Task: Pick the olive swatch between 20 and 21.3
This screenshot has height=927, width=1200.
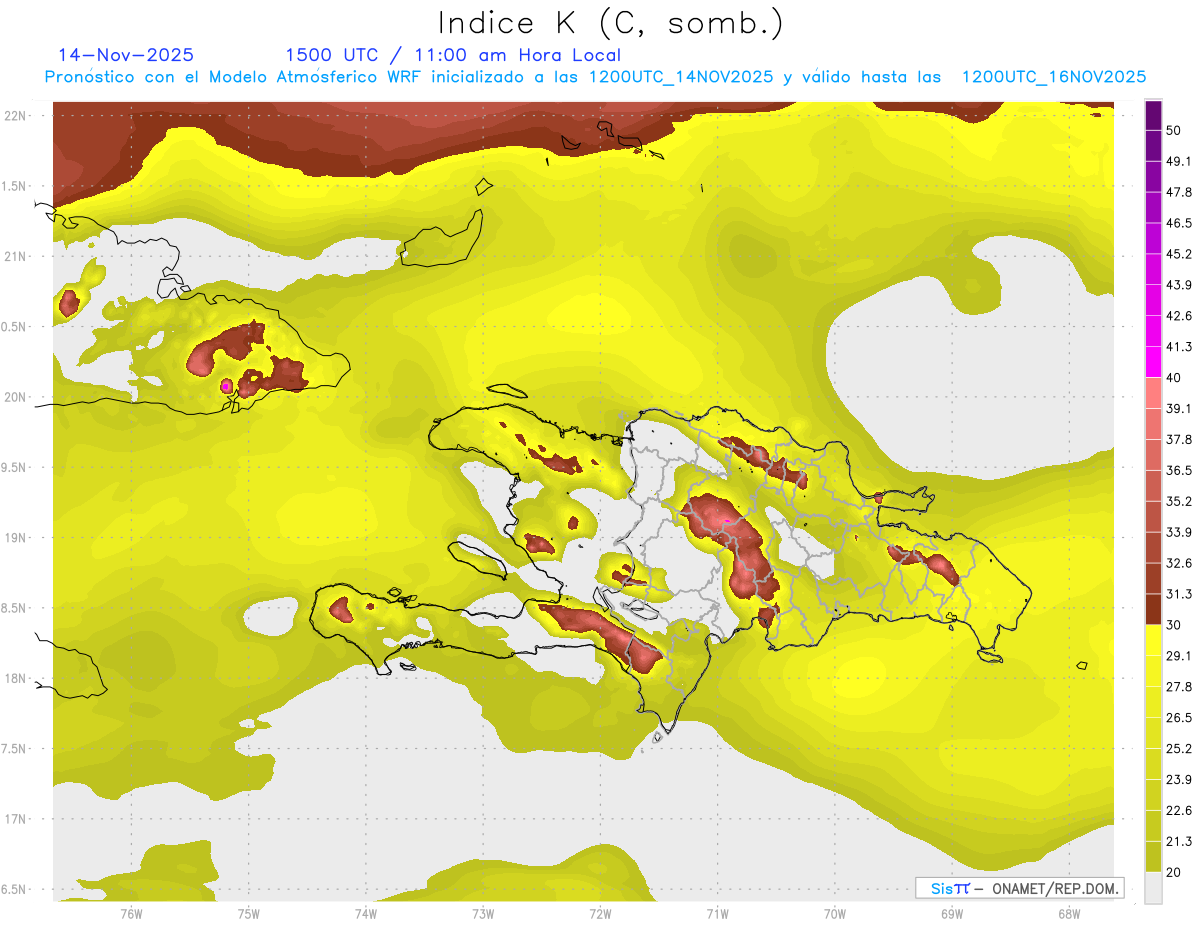Action: (x=1153, y=857)
